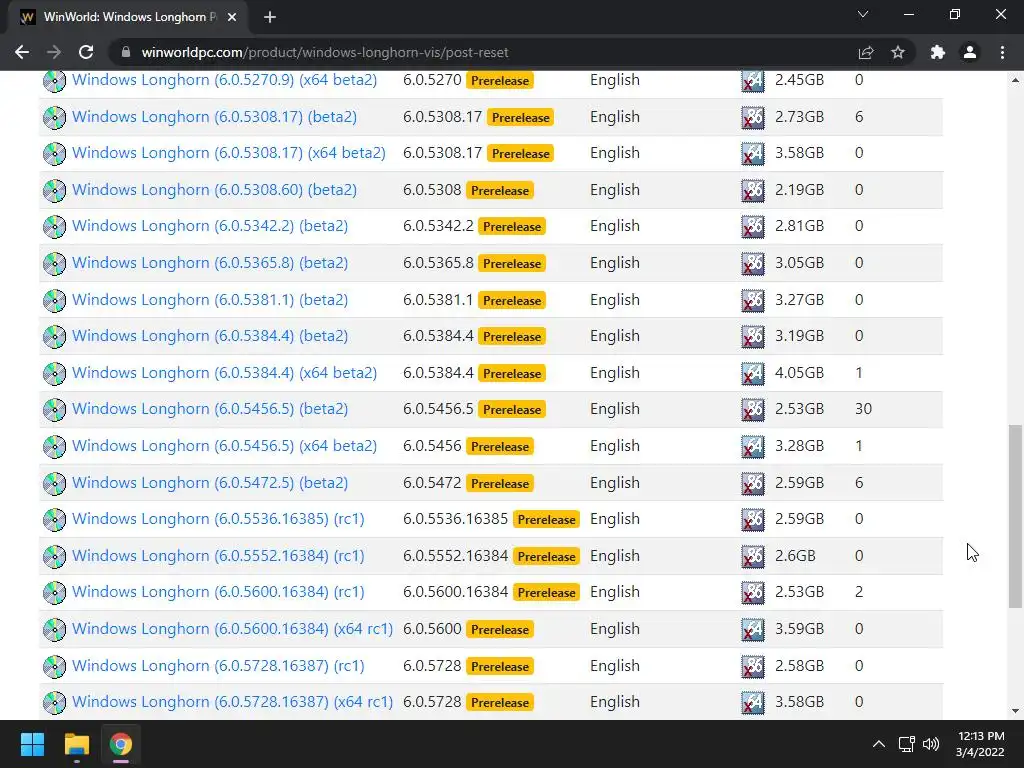Open Windows Longhorn (6.0.5536.16385) (rc1) link
The width and height of the screenshot is (1024, 768).
pos(218,519)
